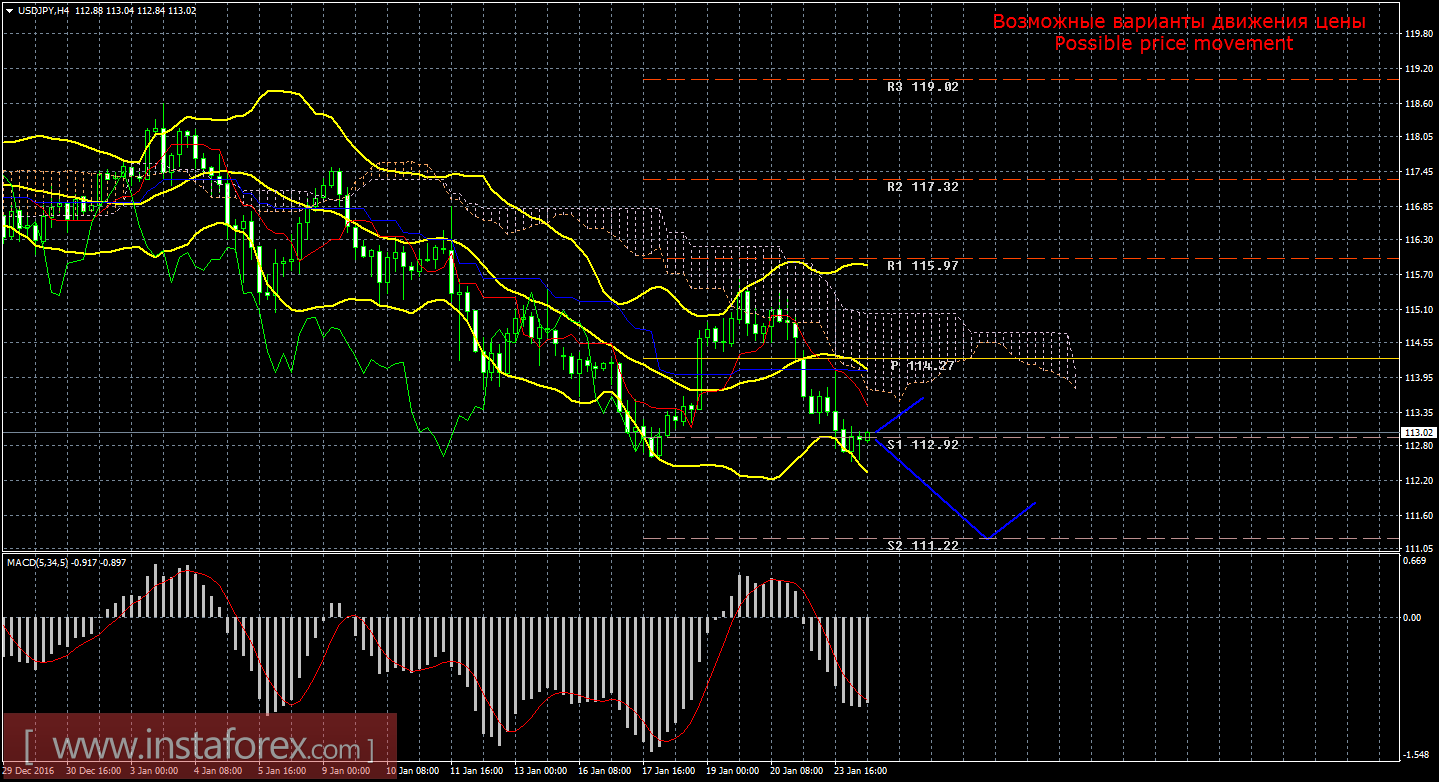
Task: Click the 20 Jan 08:00 time label
Action: [797, 772]
